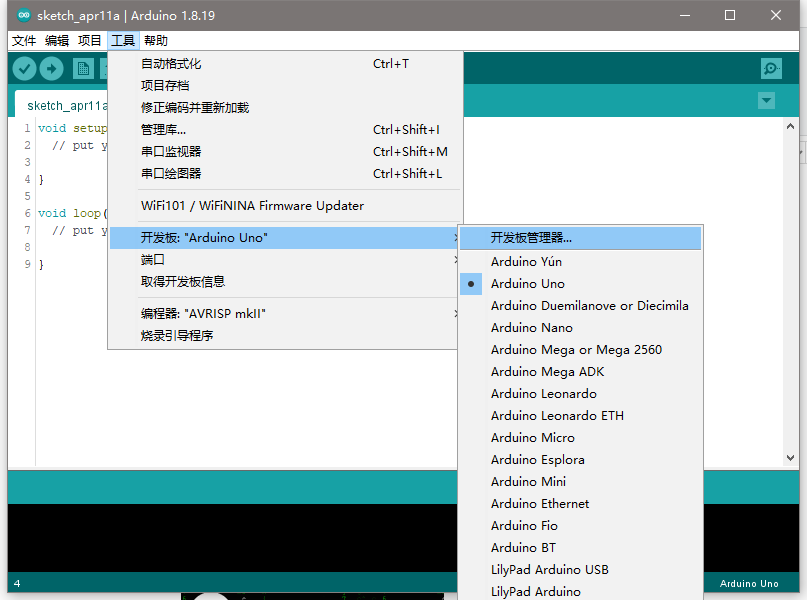This screenshot has height=600, width=807.
Task: Choose Arduino BT from list
Action: (x=581, y=548)
